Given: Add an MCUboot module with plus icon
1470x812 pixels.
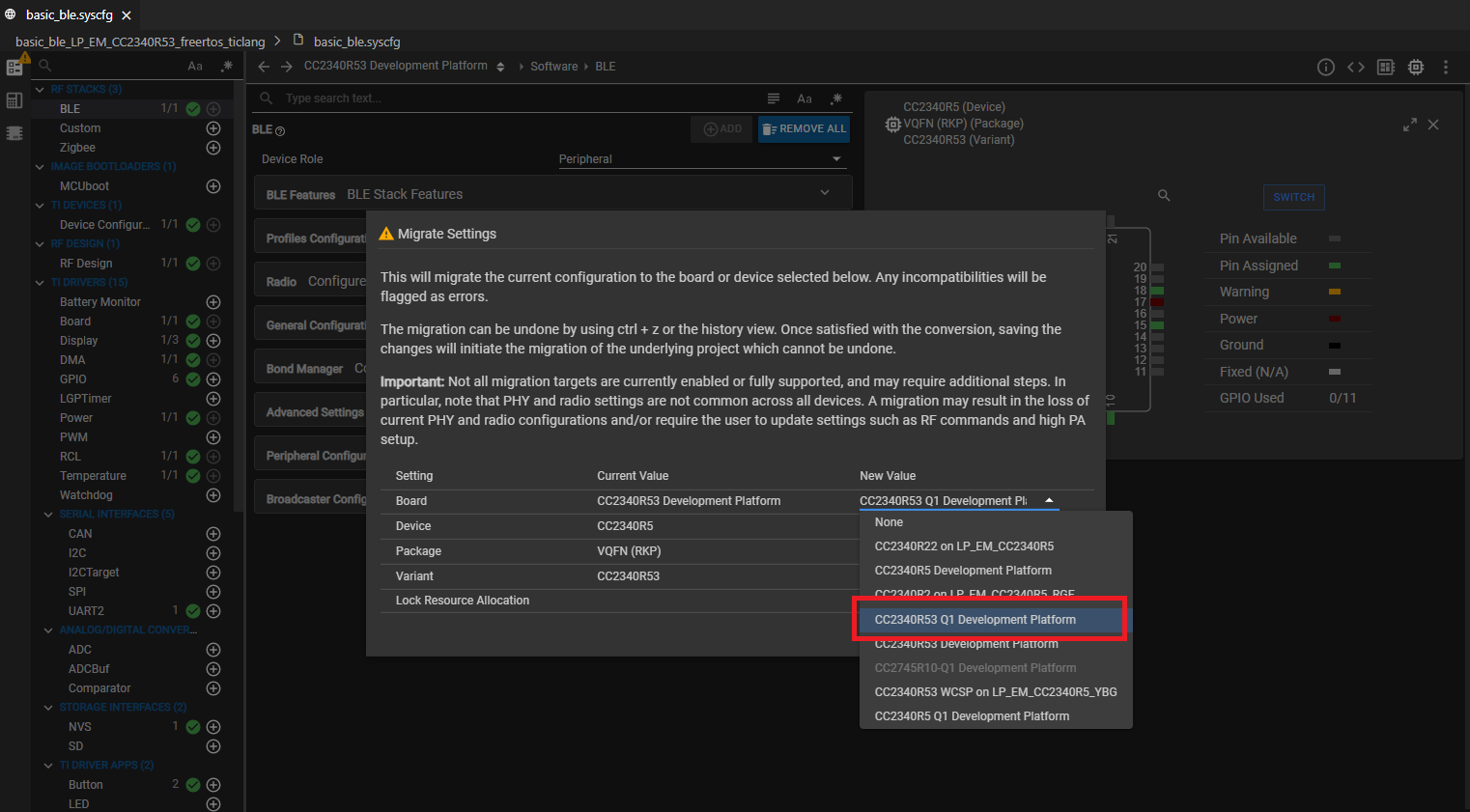Looking at the screenshot, I should tap(213, 186).
